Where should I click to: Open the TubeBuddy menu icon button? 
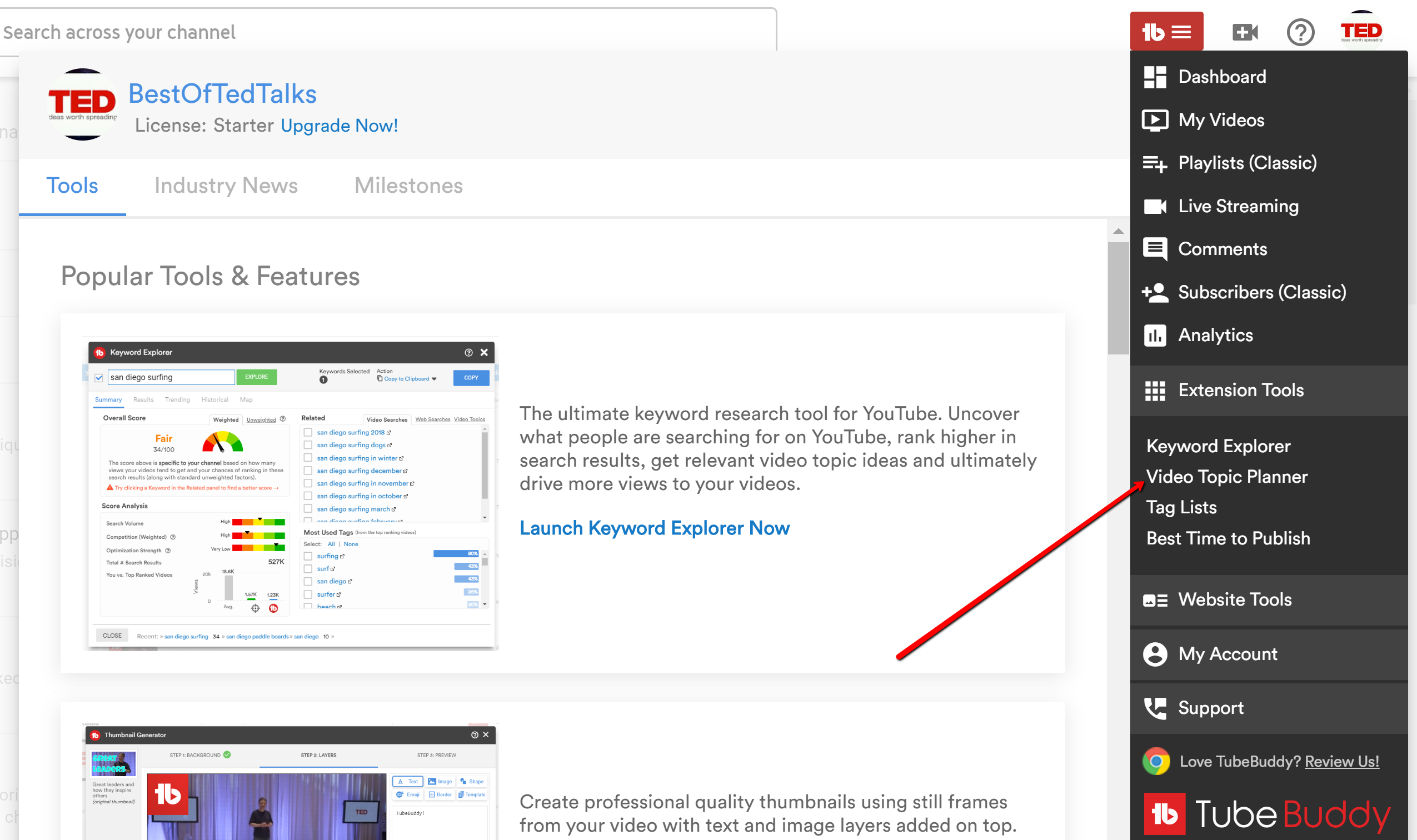pos(1166,32)
